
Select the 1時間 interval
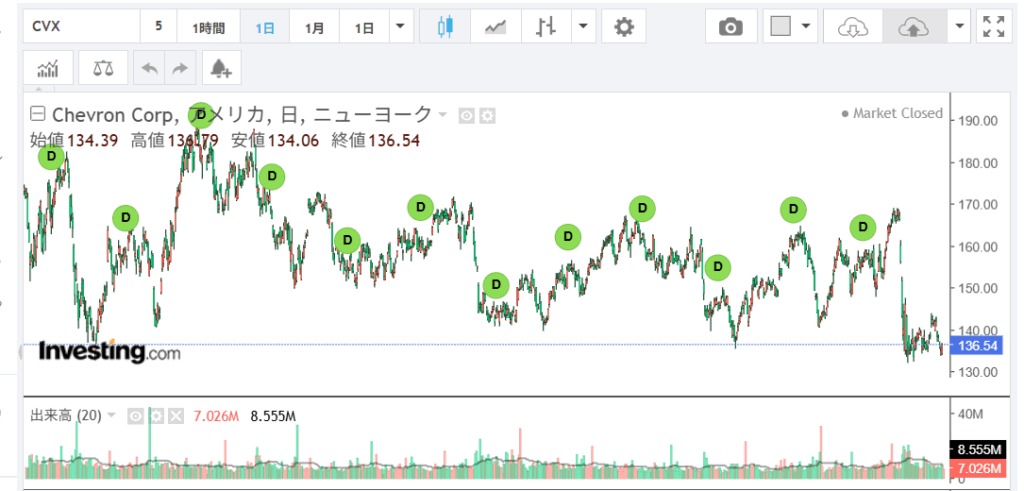[208, 27]
